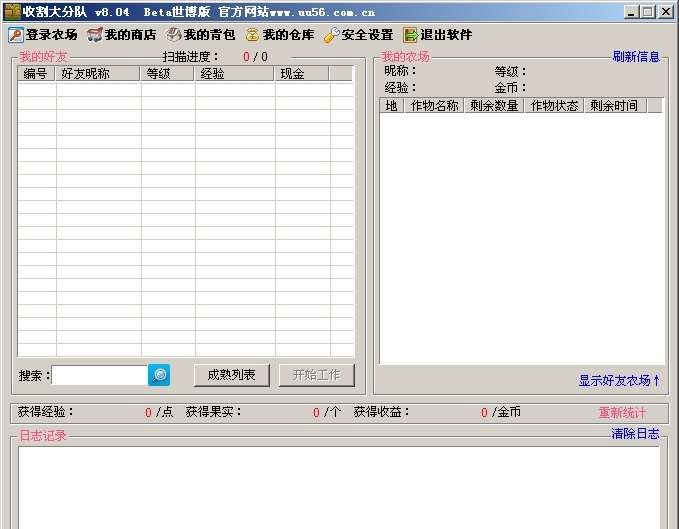Click the 剩余时间 column header
This screenshot has height=529, width=679.
(x=615, y=105)
